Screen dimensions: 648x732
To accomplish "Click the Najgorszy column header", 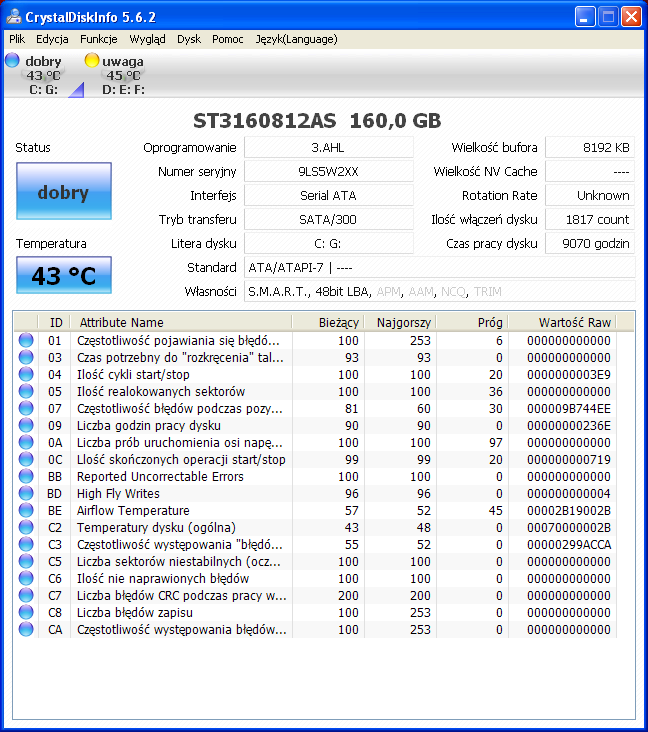I will pyautogui.click(x=400, y=323).
